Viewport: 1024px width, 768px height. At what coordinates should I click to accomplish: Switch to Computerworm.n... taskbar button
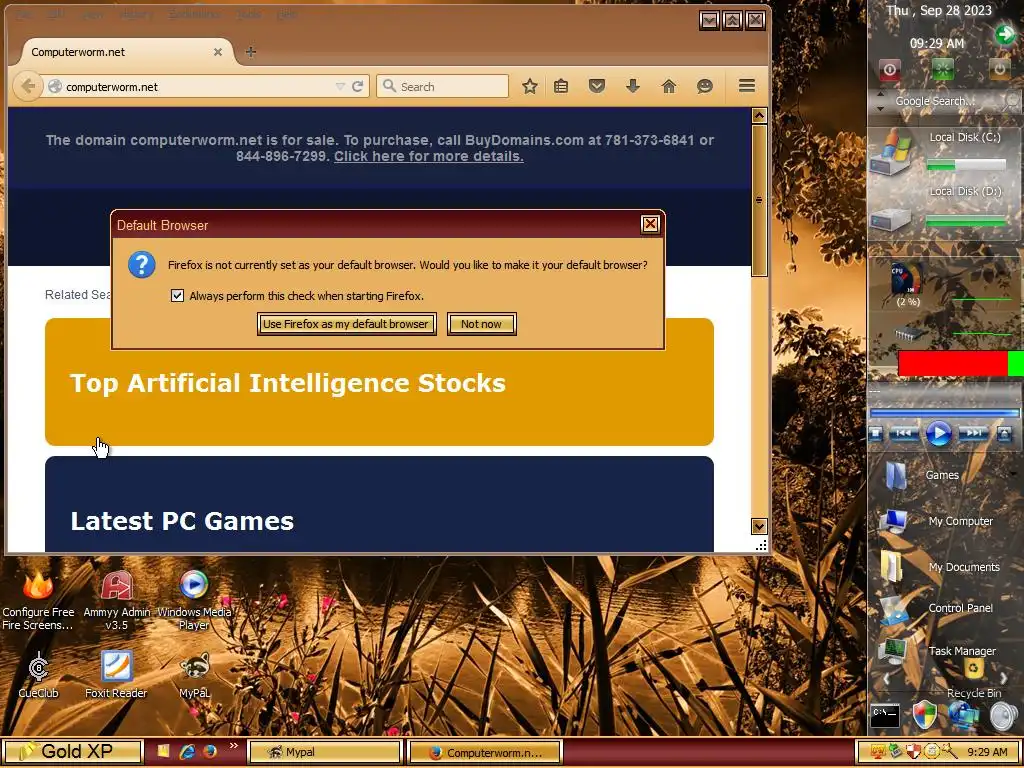click(485, 752)
